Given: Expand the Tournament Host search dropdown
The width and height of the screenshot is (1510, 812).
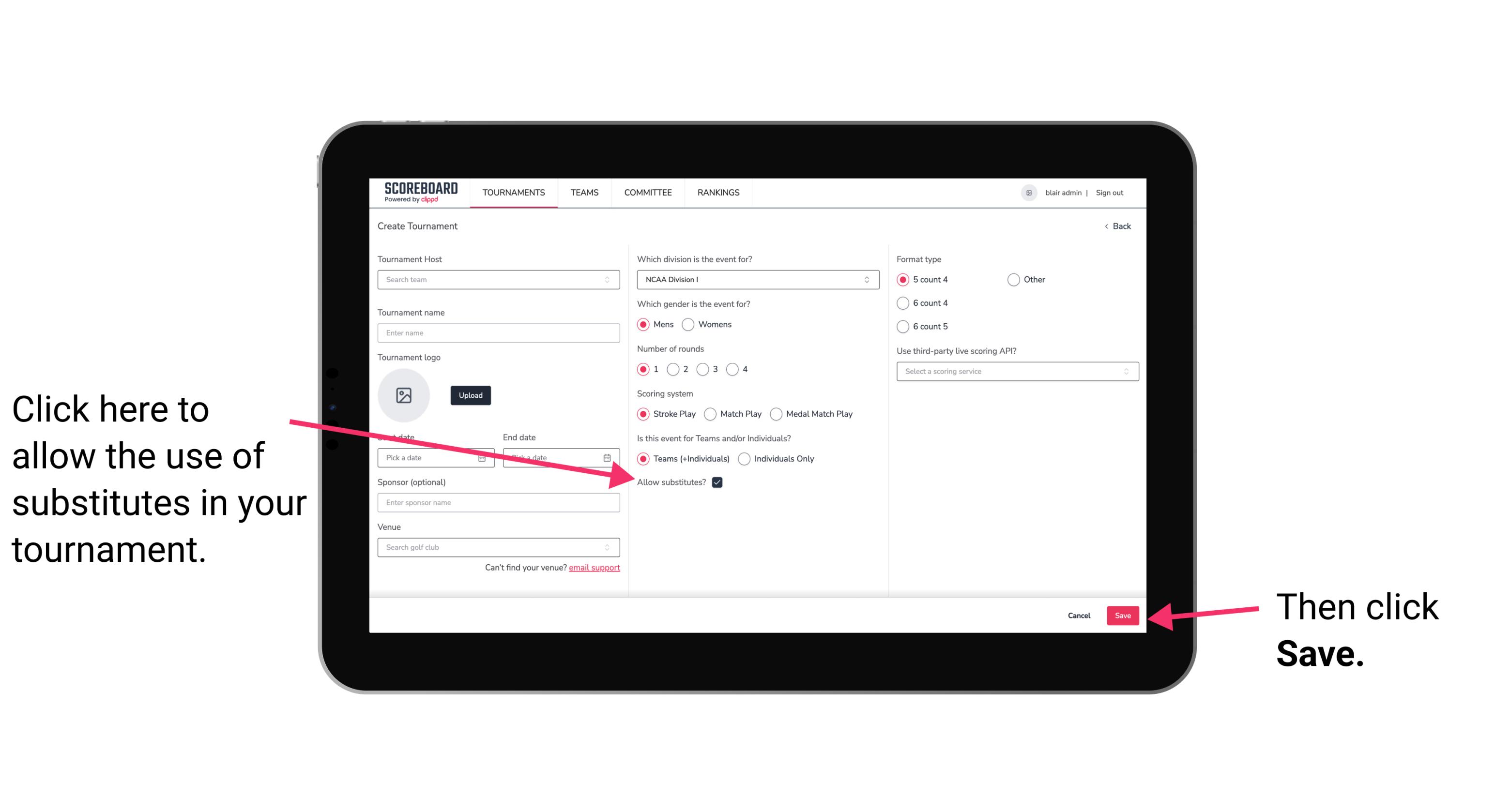Looking at the screenshot, I should (x=611, y=280).
